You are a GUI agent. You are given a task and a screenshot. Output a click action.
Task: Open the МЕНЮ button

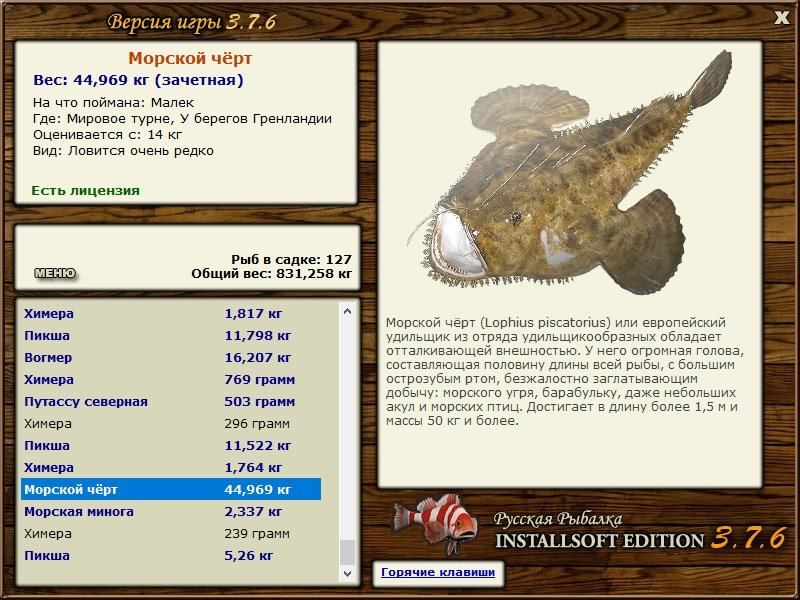pos(55,273)
